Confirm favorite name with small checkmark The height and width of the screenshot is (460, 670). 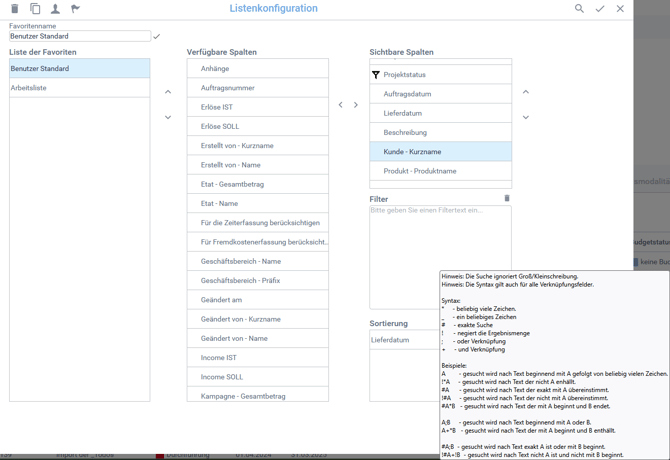[x=157, y=37]
